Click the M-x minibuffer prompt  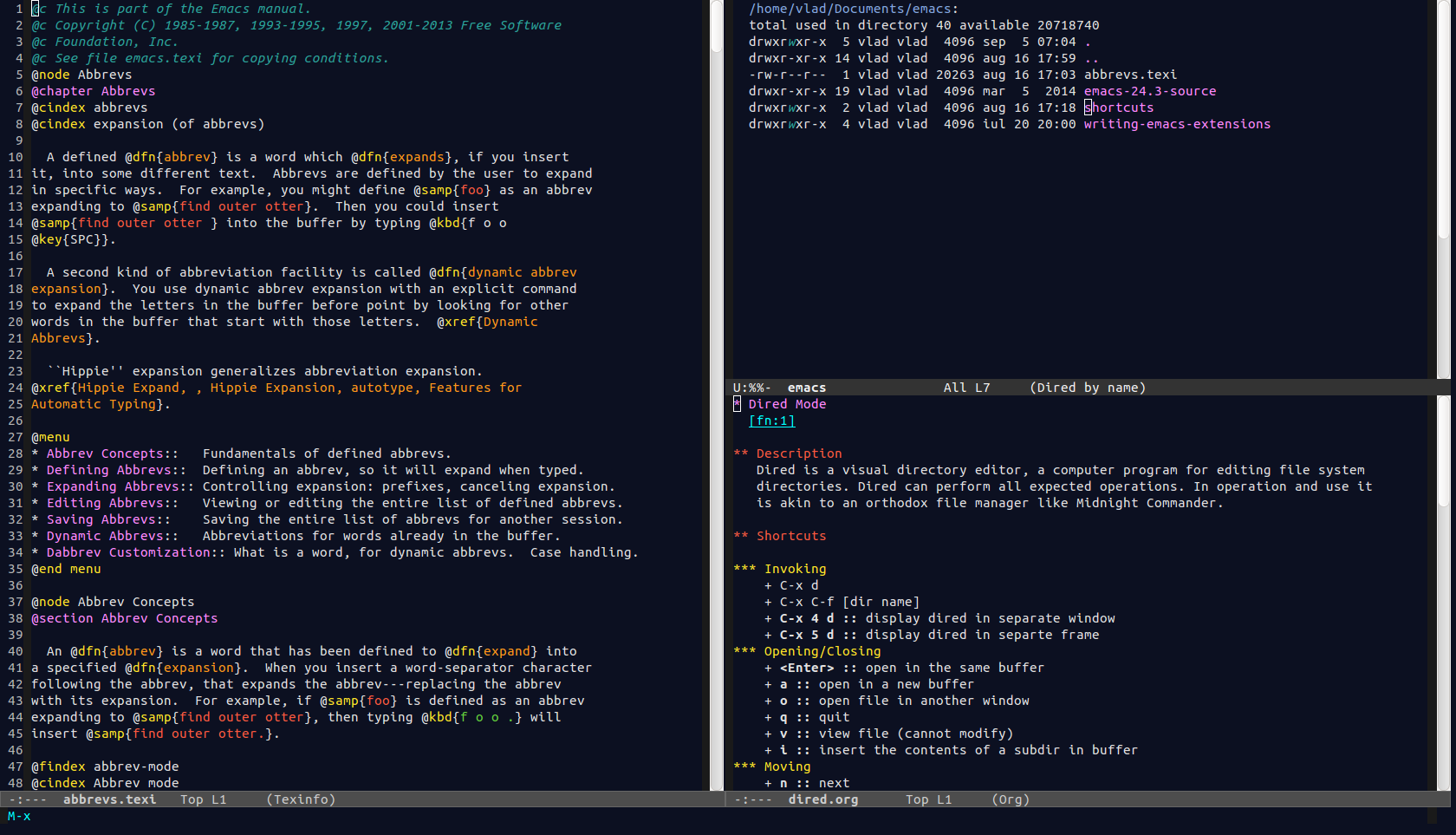pos(19,816)
